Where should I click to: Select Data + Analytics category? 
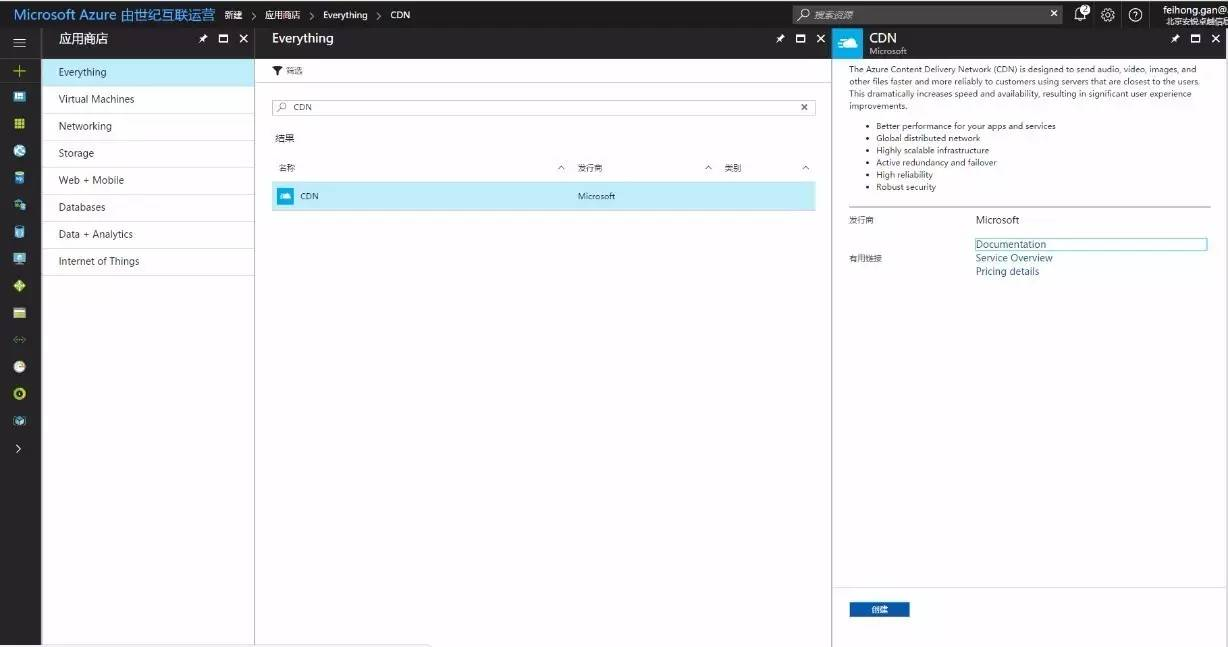click(148, 234)
